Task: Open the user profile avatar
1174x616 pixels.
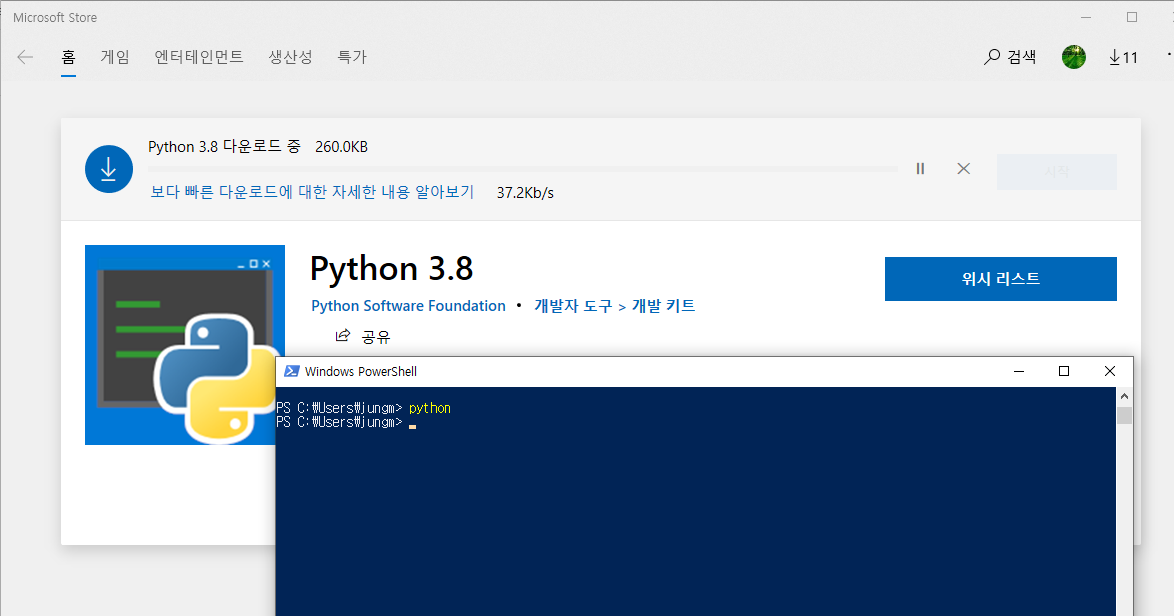Action: tap(1074, 57)
